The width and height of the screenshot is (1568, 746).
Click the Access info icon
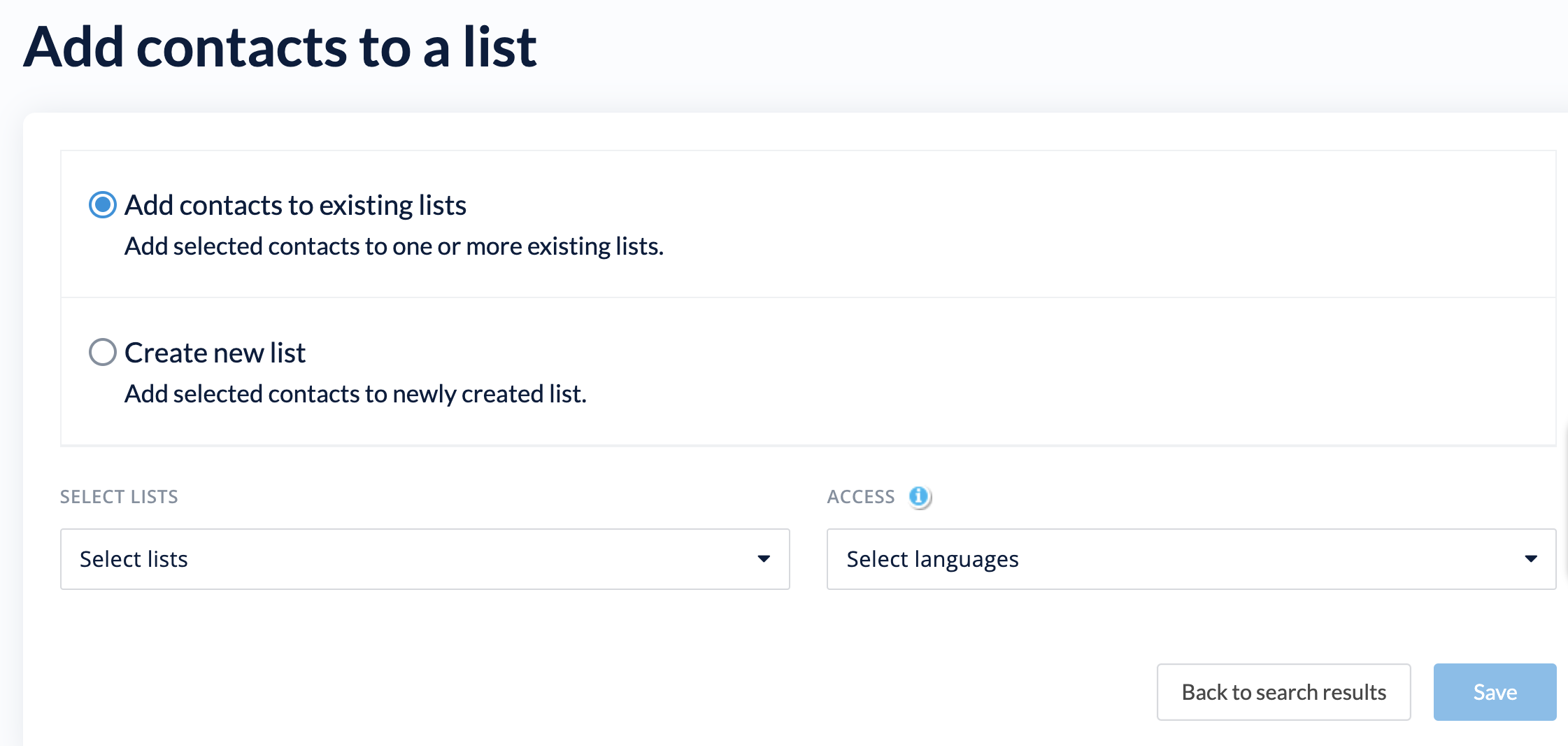(919, 497)
